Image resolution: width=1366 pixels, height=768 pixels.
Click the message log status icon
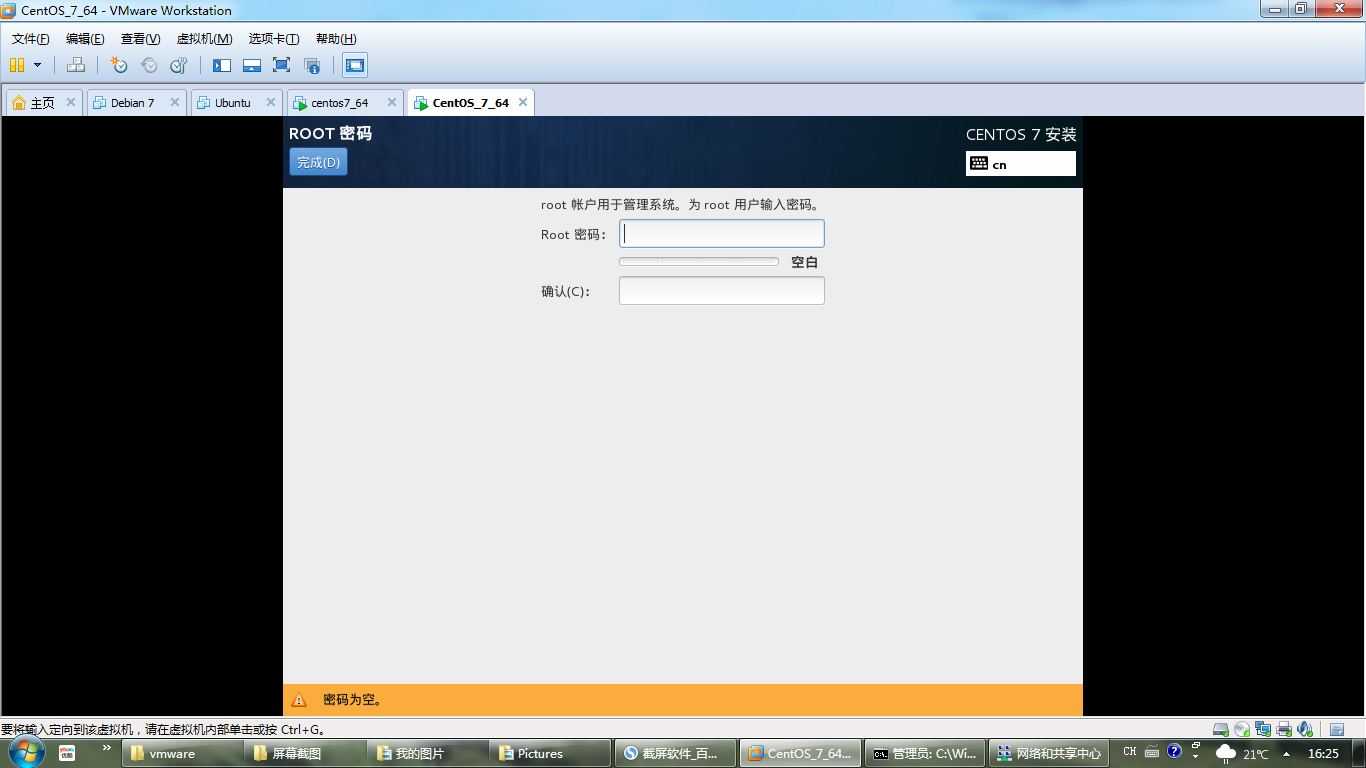(x=1337, y=730)
